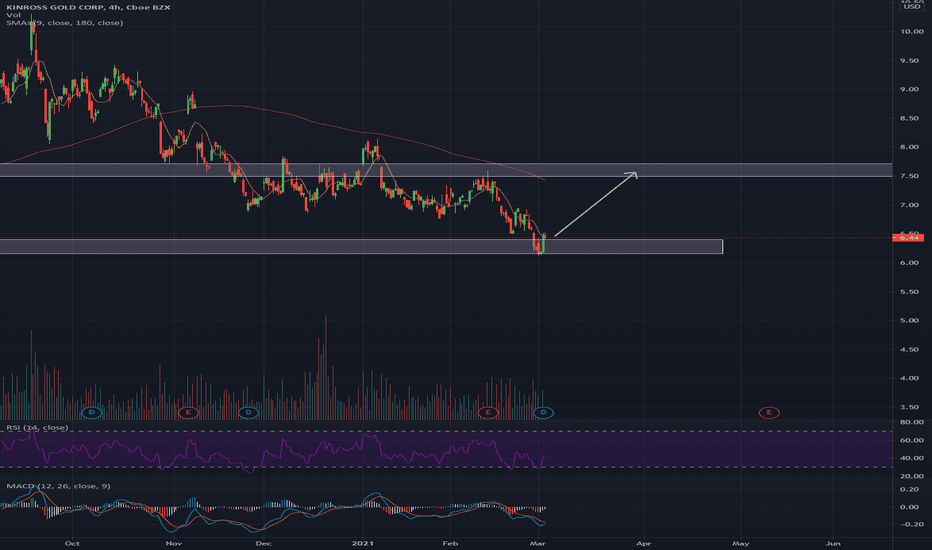Screen dimensions: 932x550
Task: Click the 0.20 MACD scale label
Action: (x=911, y=489)
